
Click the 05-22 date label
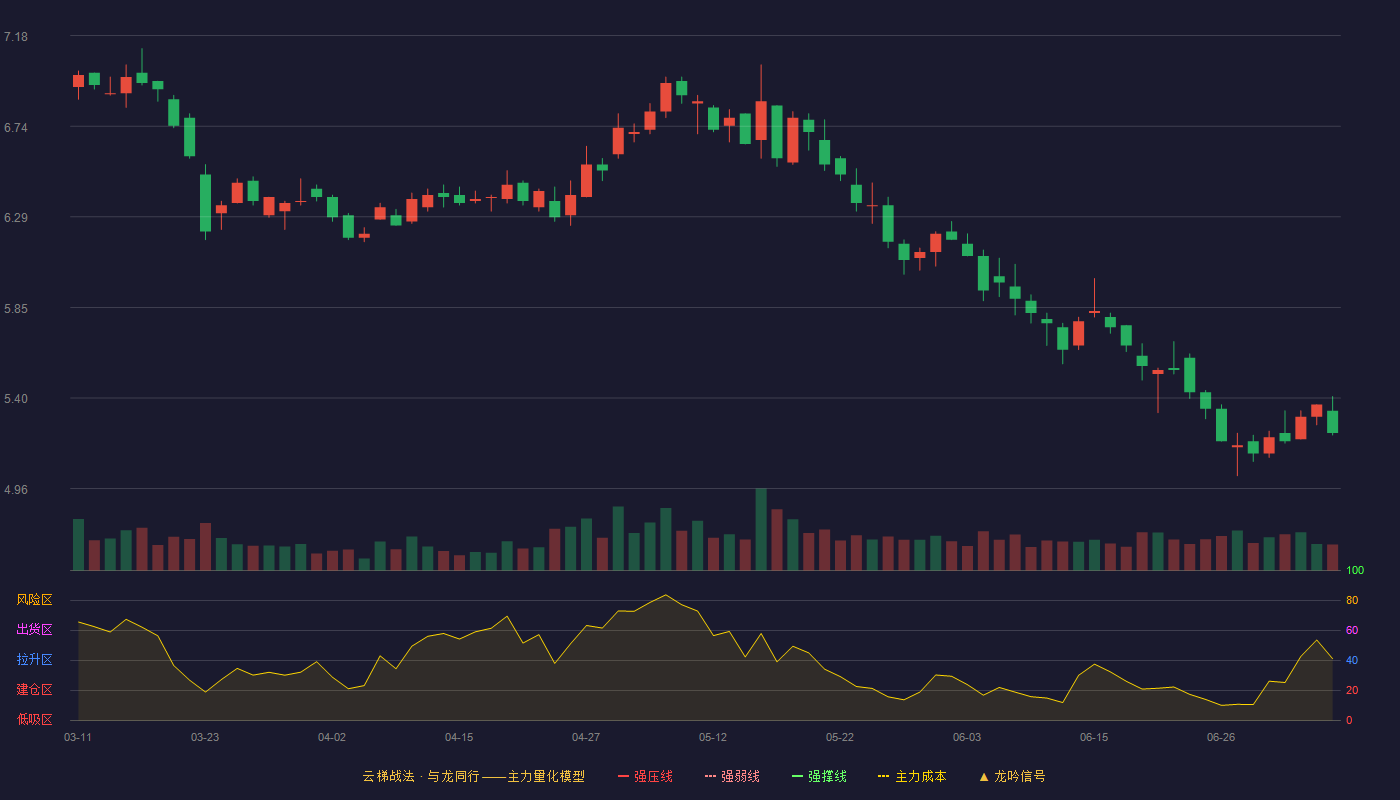point(840,737)
